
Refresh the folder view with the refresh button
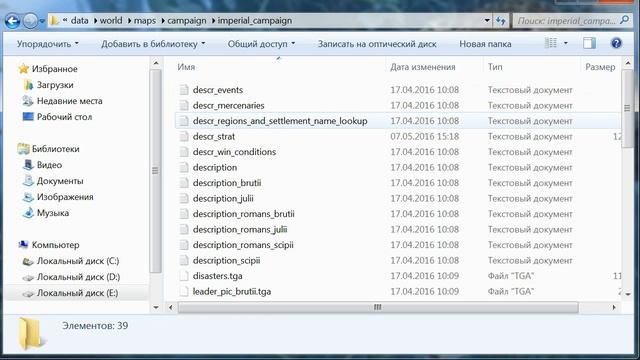click(501, 20)
